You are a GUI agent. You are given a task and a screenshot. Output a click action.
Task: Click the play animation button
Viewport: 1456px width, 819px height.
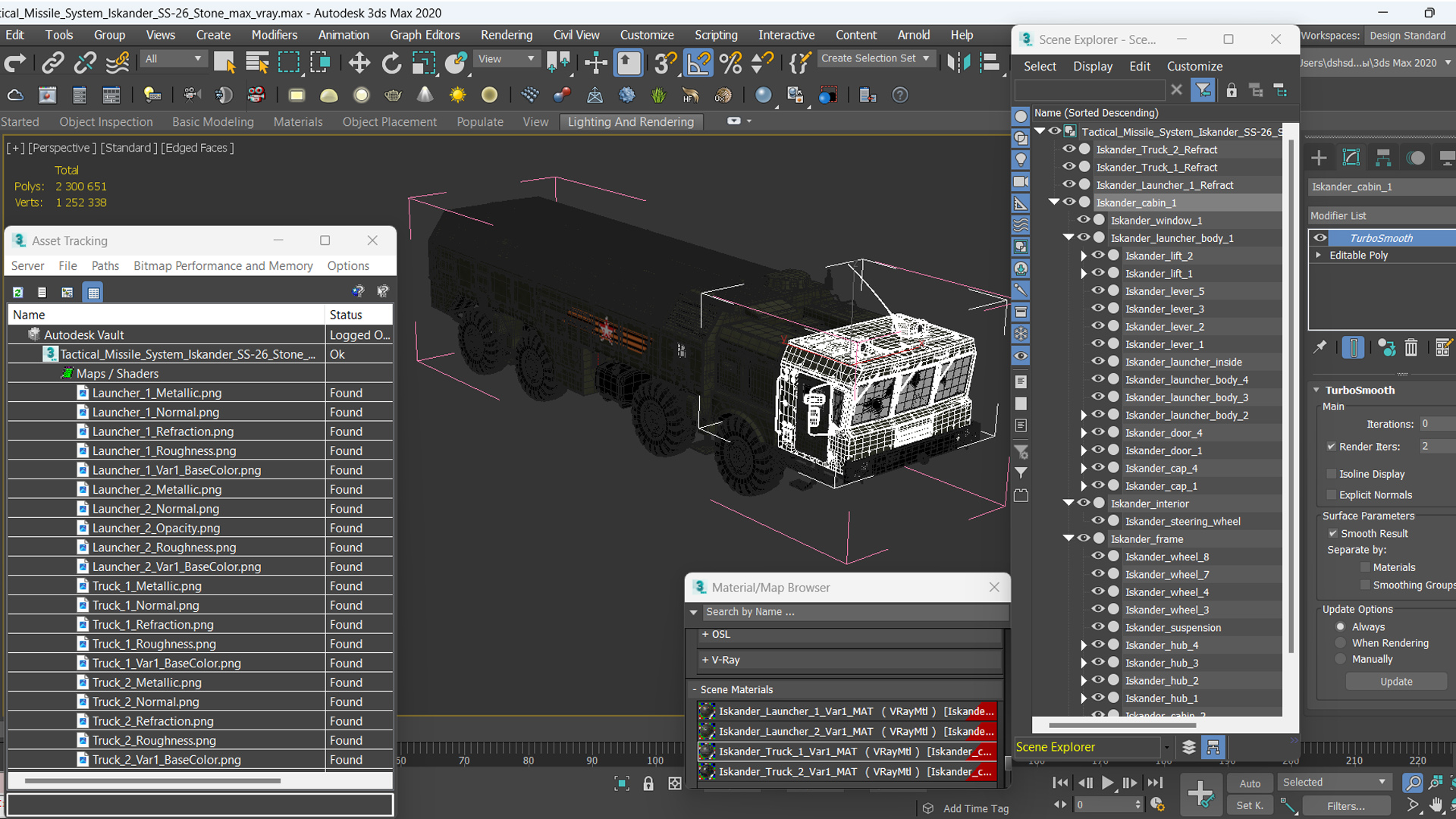pyautogui.click(x=1107, y=783)
